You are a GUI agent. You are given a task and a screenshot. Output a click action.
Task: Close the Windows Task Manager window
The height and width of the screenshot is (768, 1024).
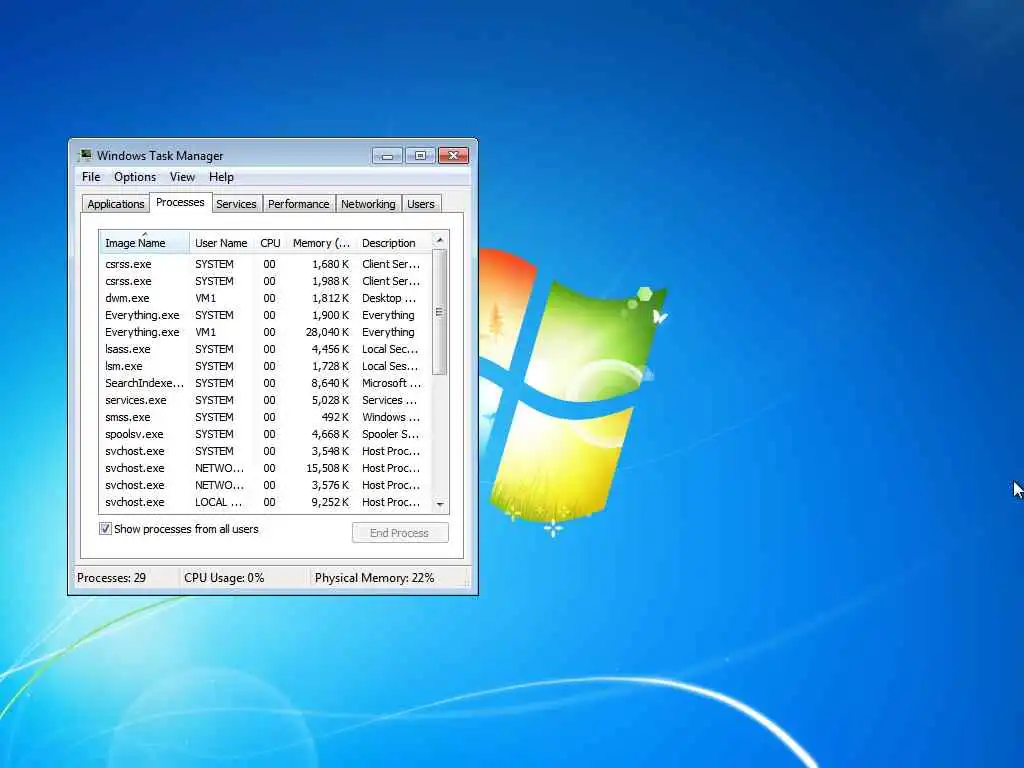click(453, 155)
